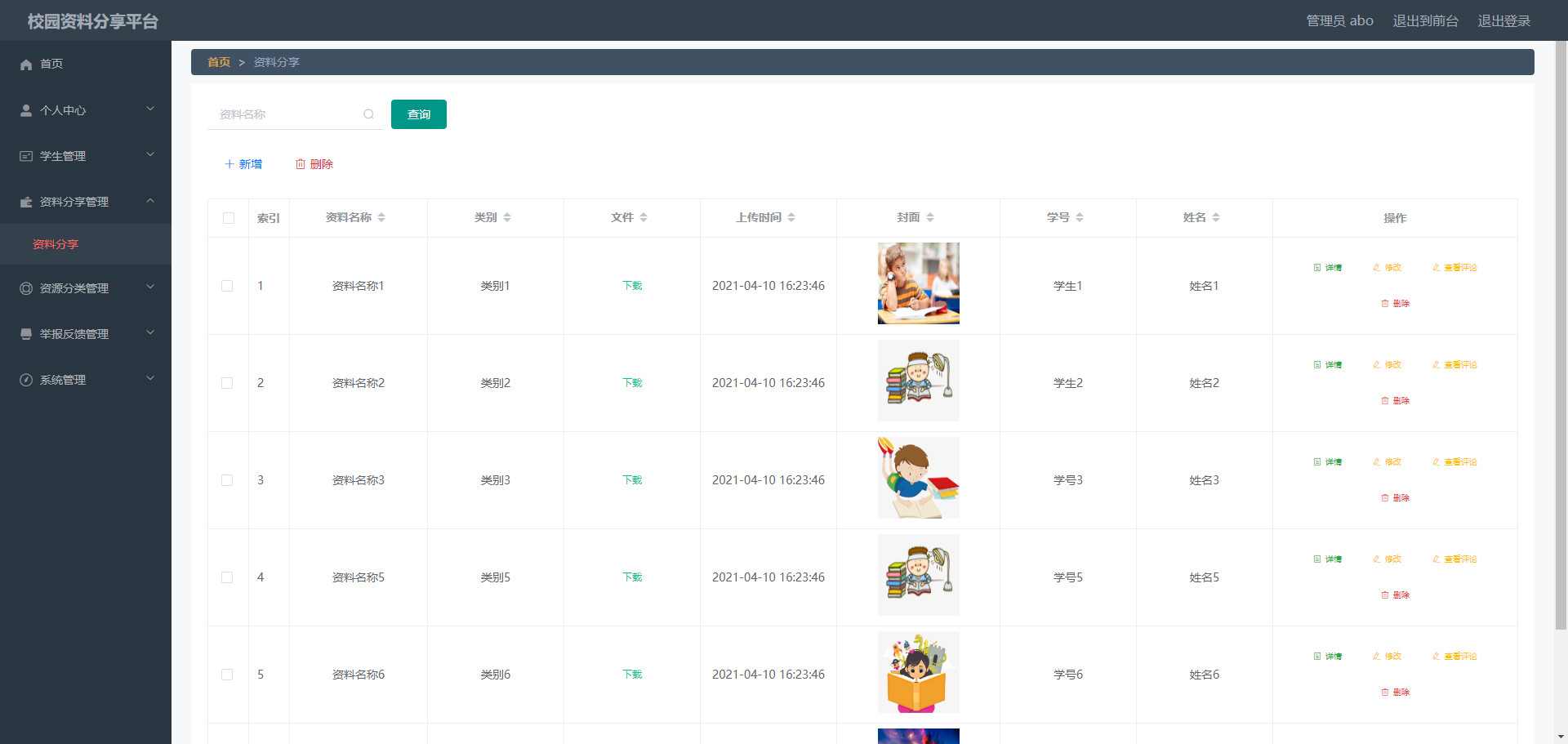Sort by 资料名称 column arrows
Viewport: 1568px width, 744px height.
click(x=381, y=217)
